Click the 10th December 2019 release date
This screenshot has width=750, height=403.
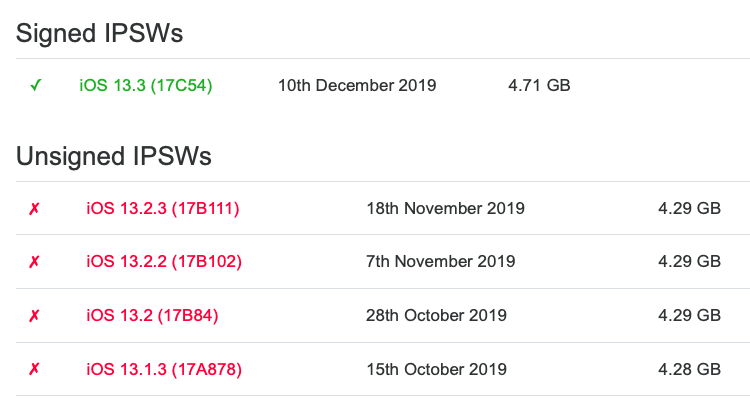point(357,85)
